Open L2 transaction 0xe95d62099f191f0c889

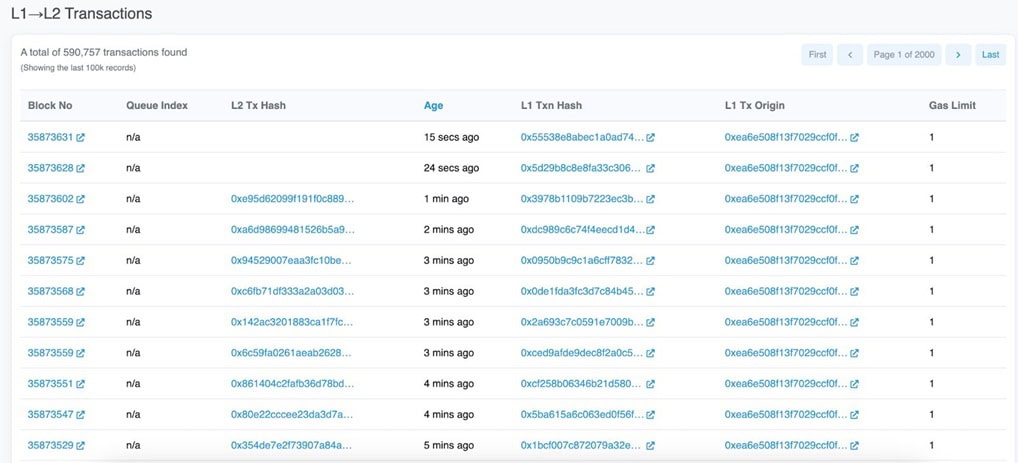(292, 199)
